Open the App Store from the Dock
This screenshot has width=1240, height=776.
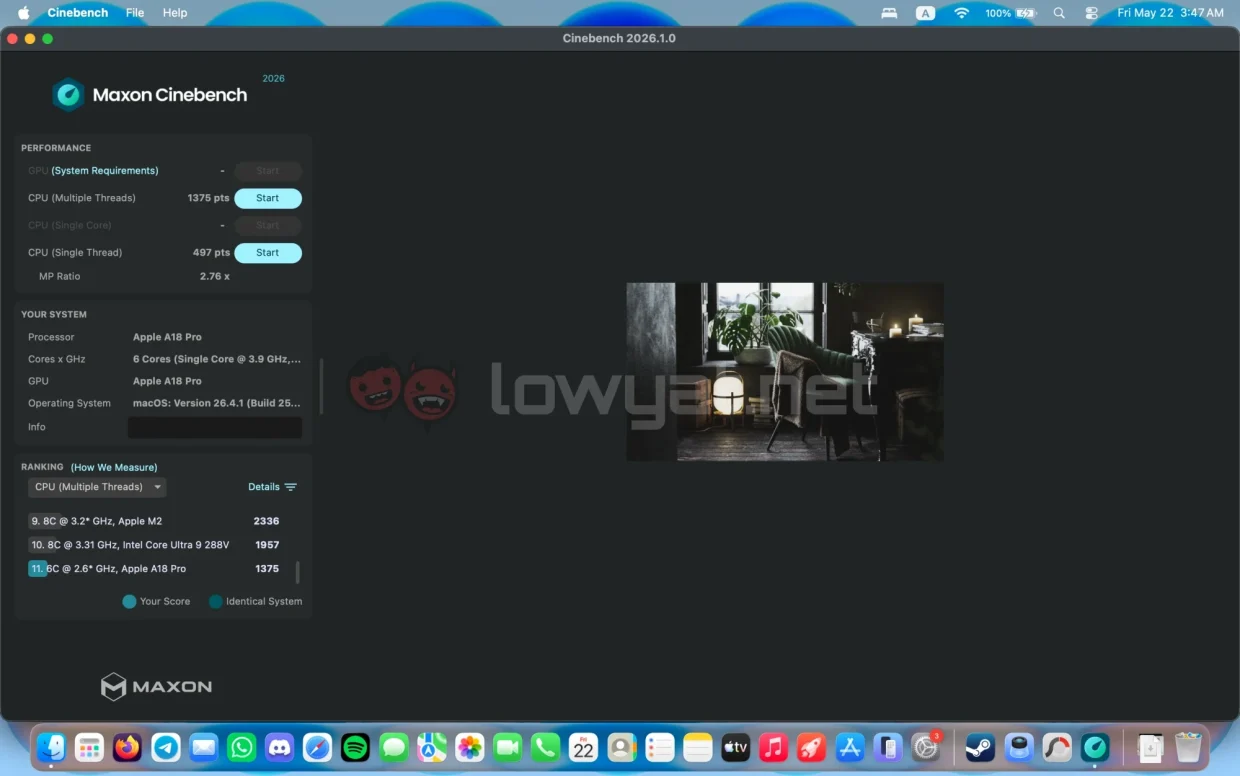point(849,747)
